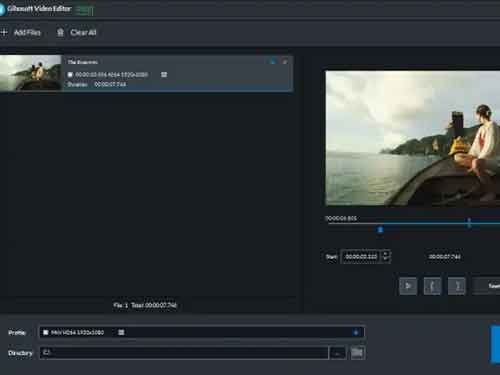Click settings icon inside Profile field
Screen dimensions: 500x375
pos(121,332)
